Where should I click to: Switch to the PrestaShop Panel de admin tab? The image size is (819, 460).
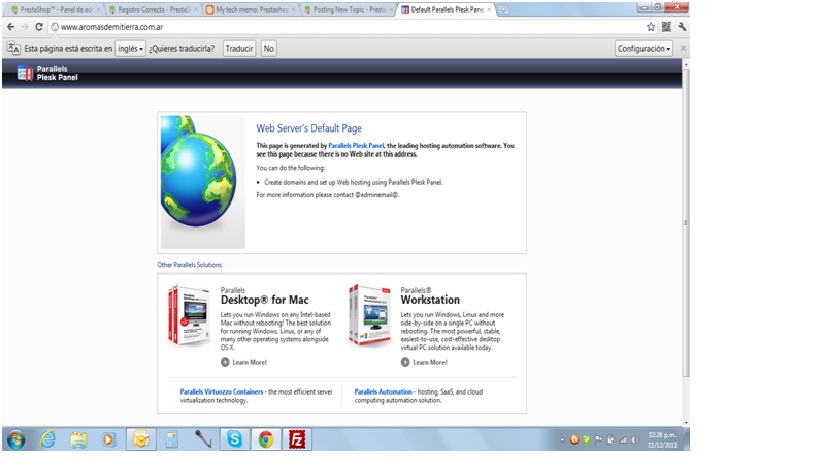tap(55, 9)
